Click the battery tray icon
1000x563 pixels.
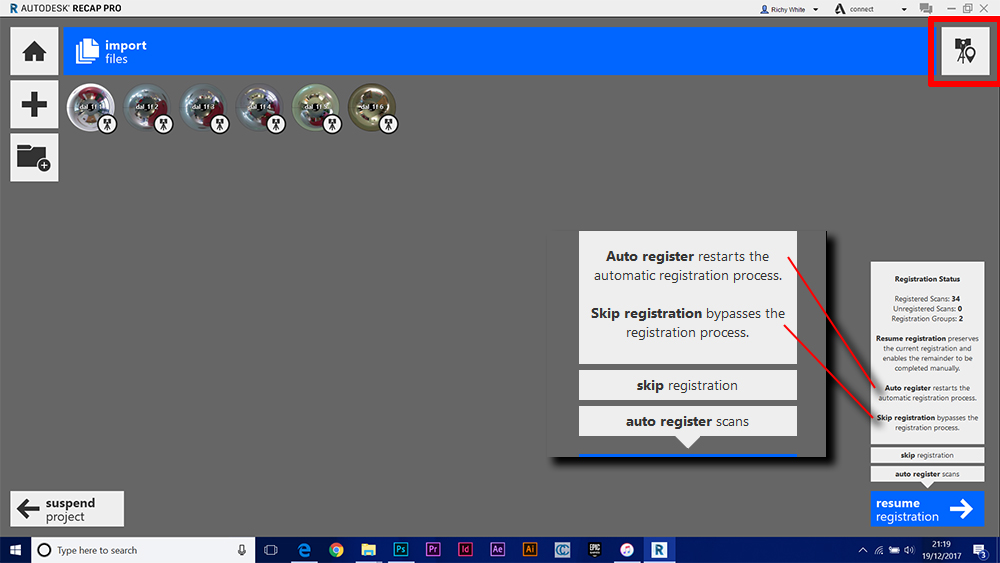pos(894,550)
